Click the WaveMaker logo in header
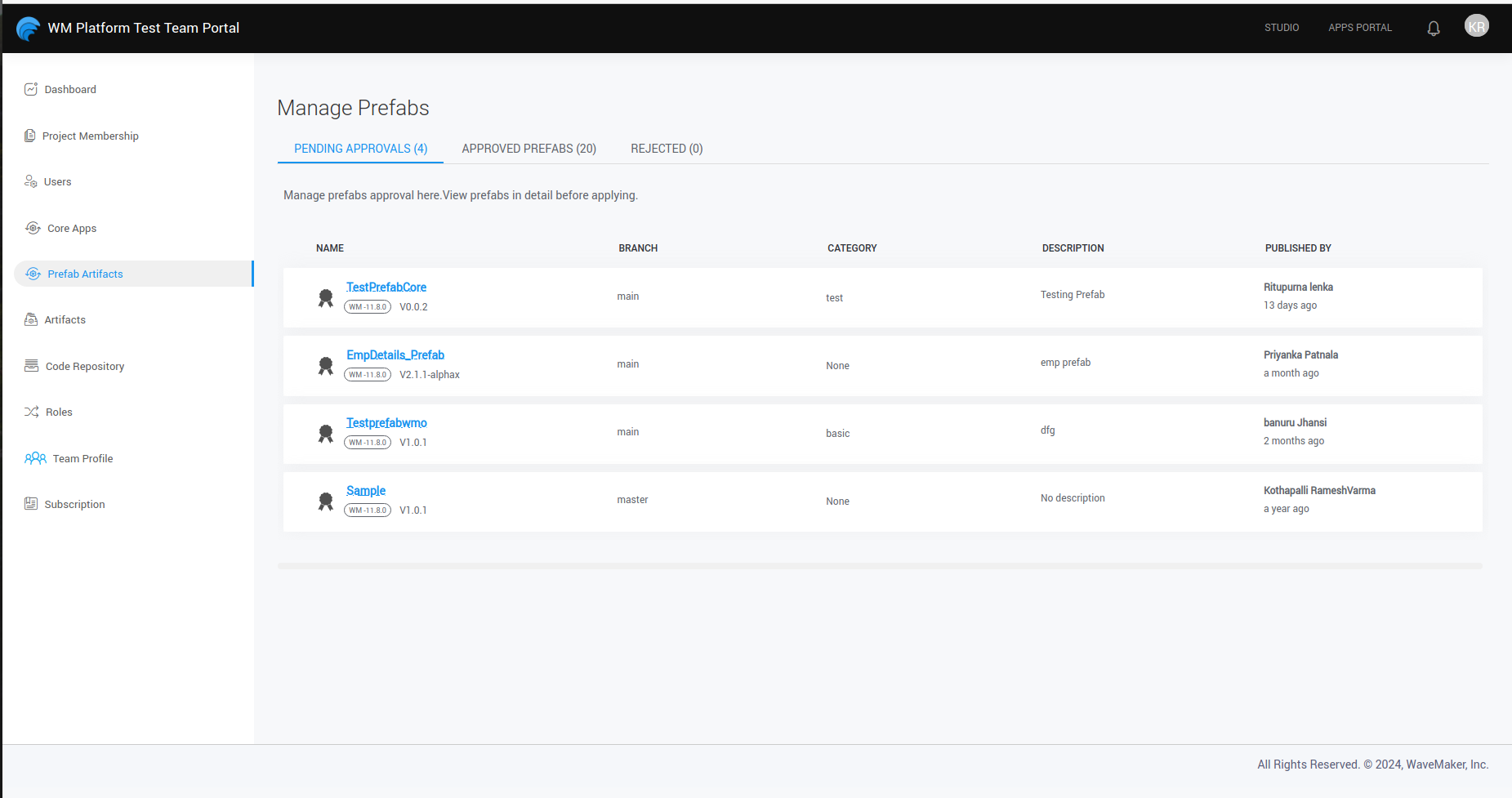 point(28,29)
